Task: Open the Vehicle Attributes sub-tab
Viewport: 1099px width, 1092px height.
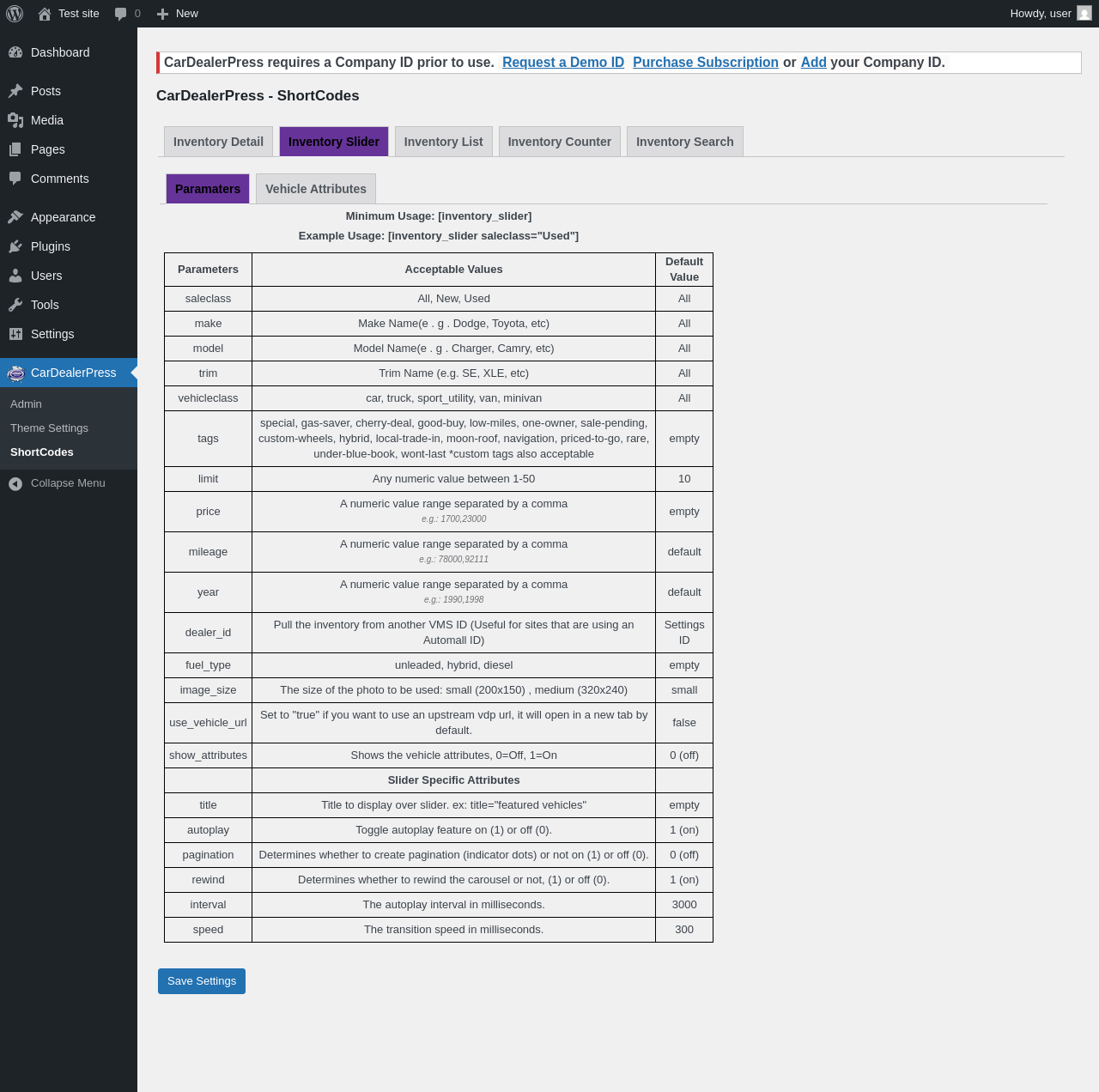Action: click(x=316, y=189)
